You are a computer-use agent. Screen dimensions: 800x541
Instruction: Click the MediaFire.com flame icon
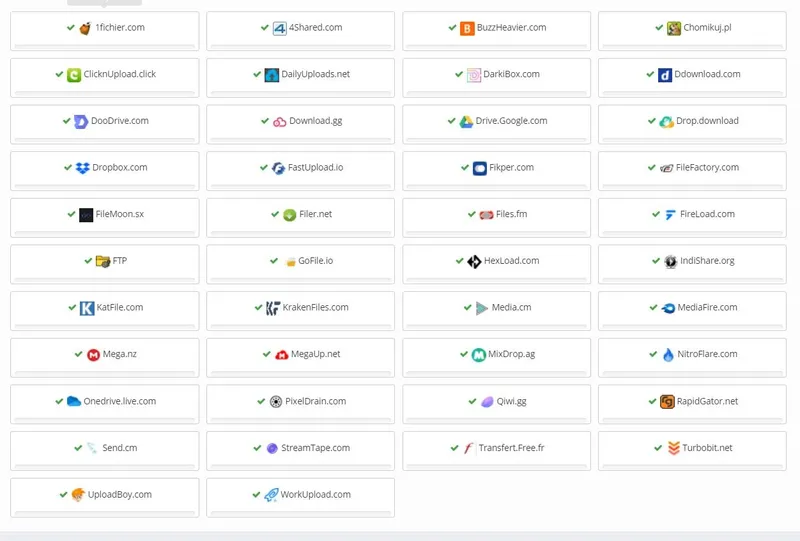coord(668,308)
